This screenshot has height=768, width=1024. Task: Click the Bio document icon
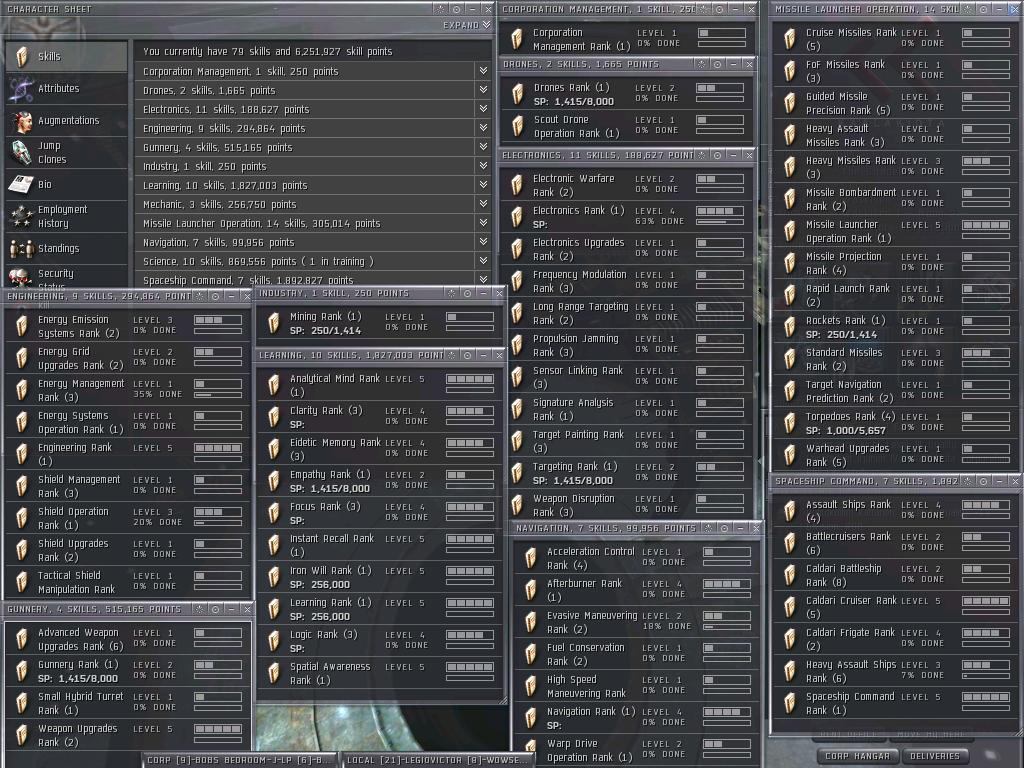tap(22, 185)
